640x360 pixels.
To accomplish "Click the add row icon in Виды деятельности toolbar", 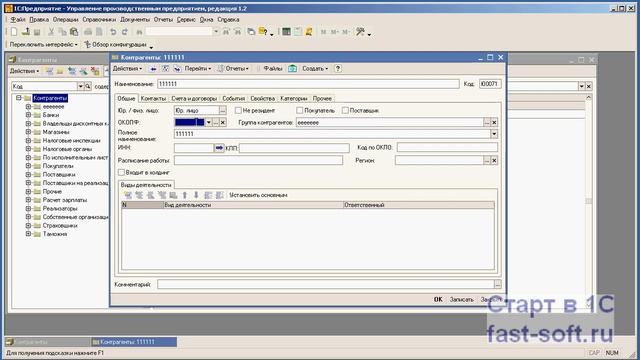I will (x=128, y=195).
